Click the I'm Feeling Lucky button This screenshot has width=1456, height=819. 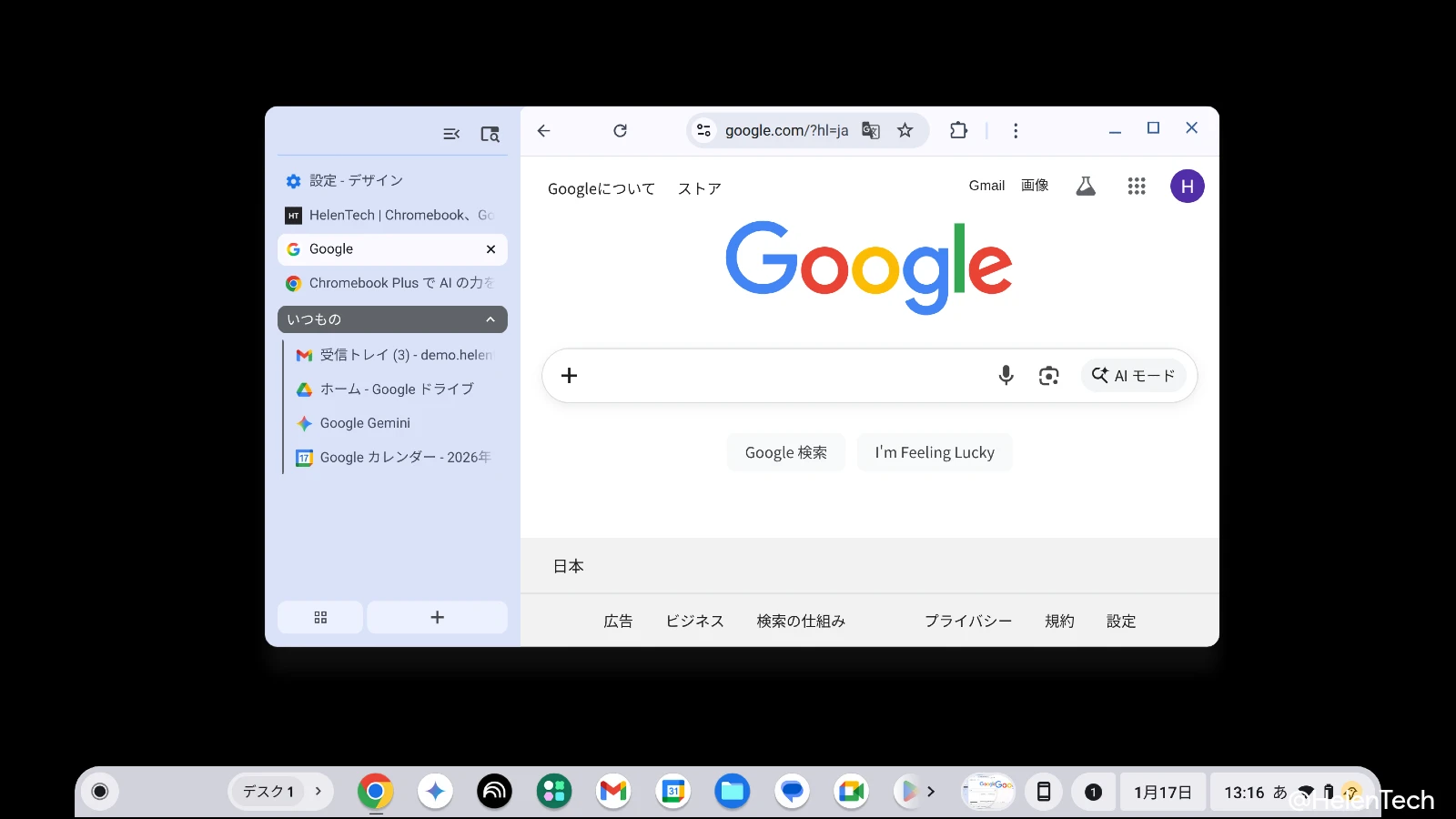pyautogui.click(x=934, y=451)
